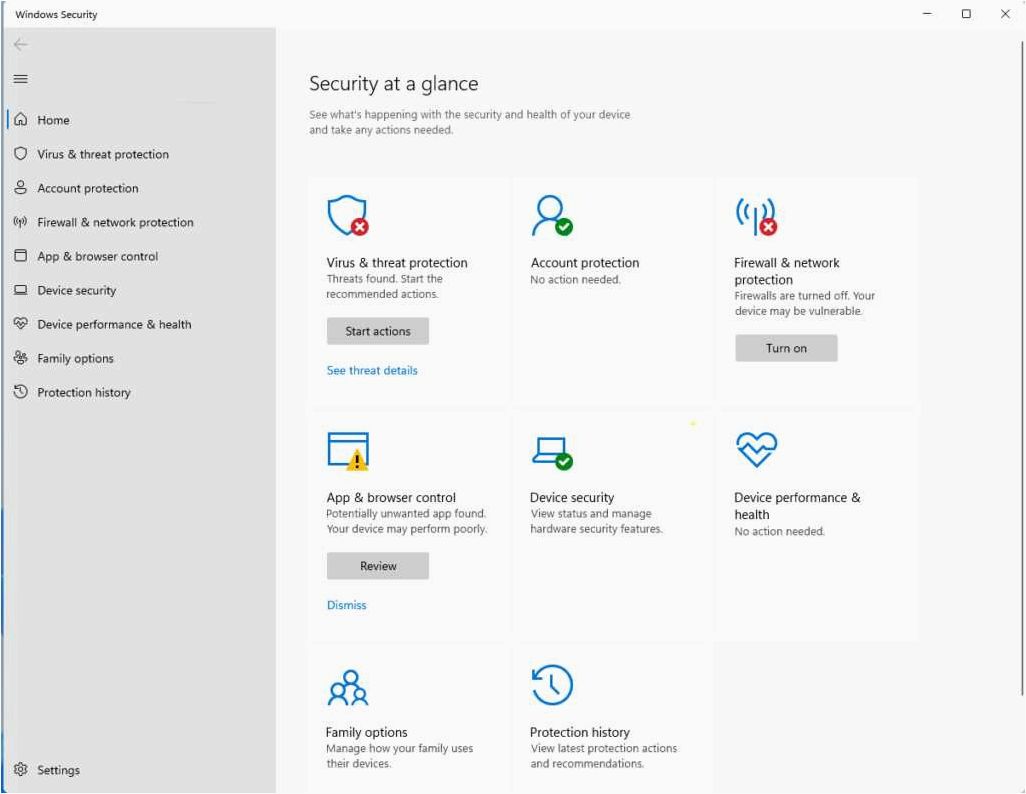The image size is (1026, 794).
Task: Click the person icon in sidebar
Action: point(21,188)
